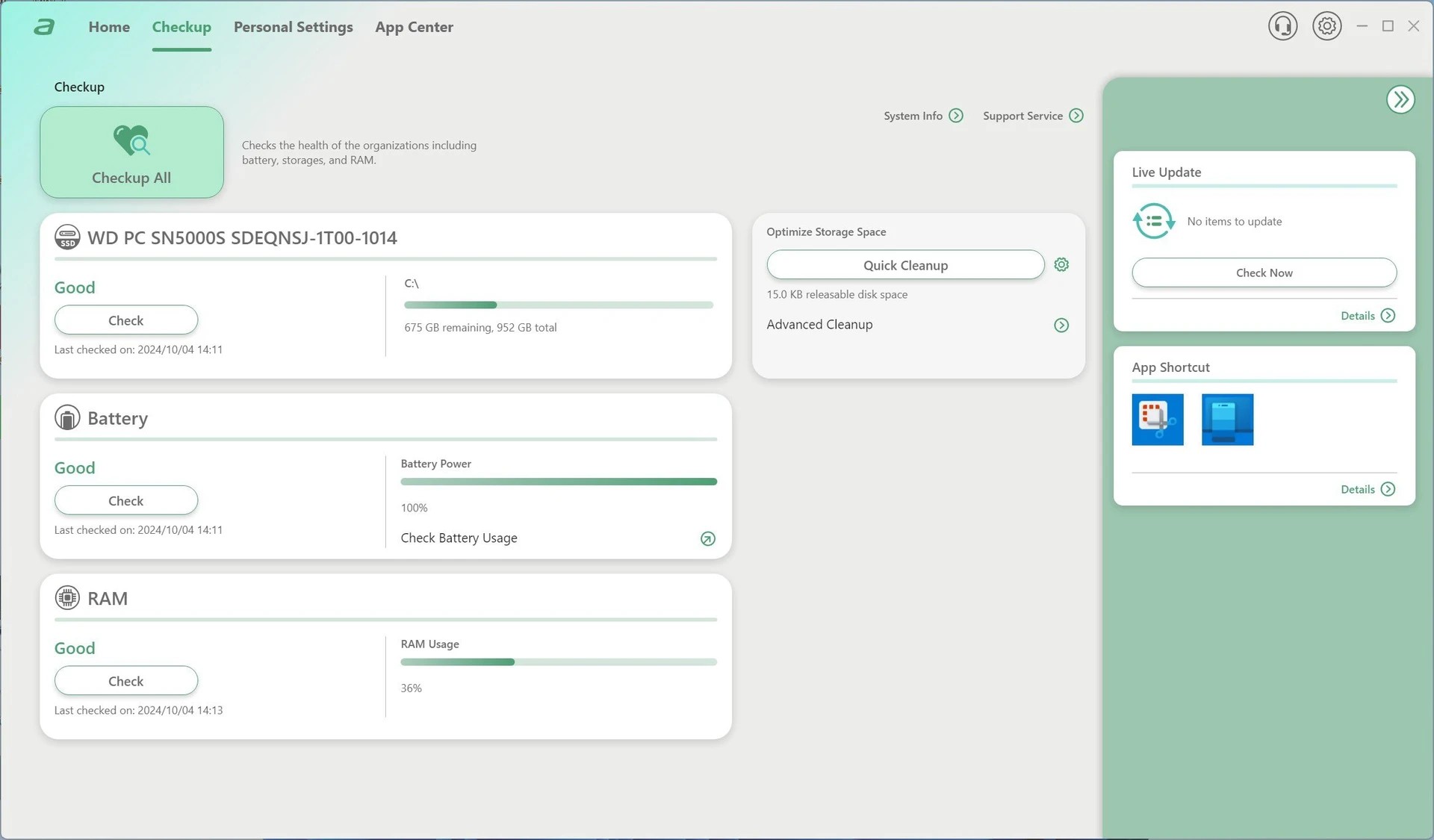Open the settings gear in title bar
Image resolution: width=1434 pixels, height=840 pixels.
click(1326, 26)
